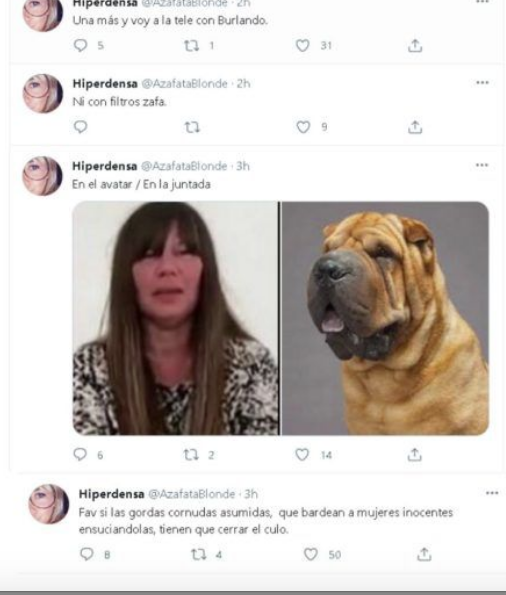Open the woman photo in the tweet

(x=176, y=318)
